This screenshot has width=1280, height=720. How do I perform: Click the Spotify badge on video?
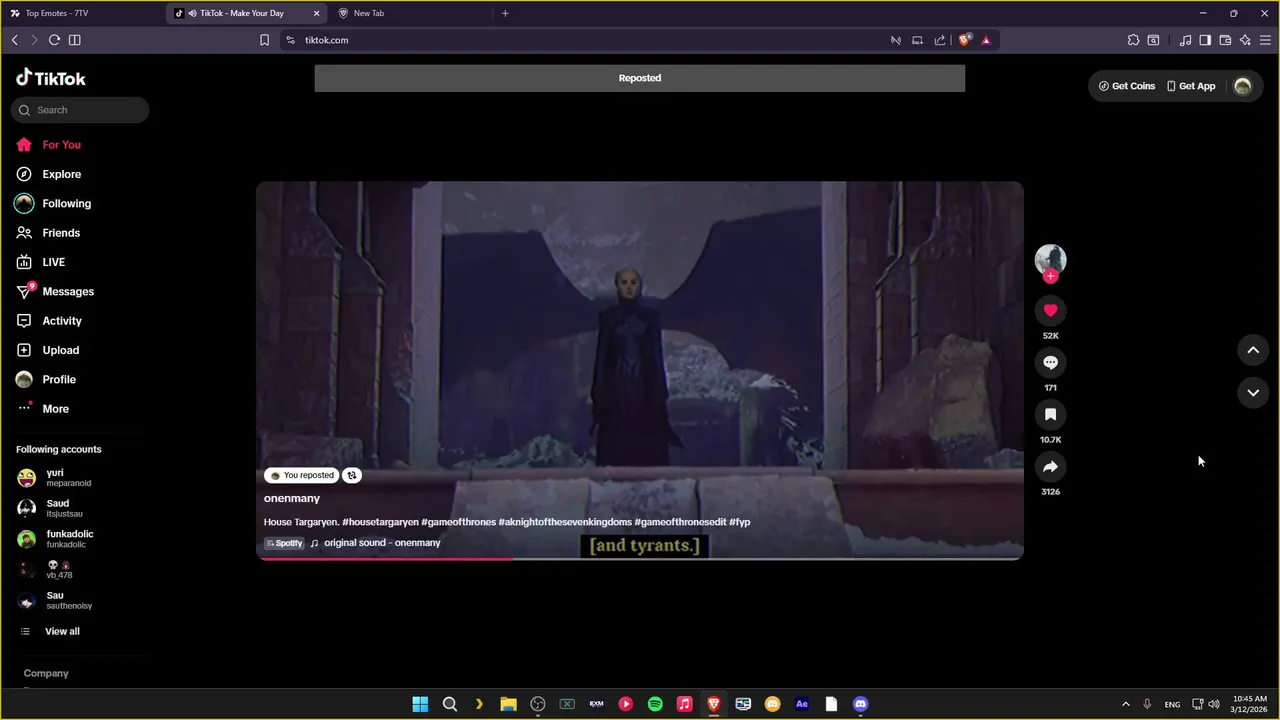coord(284,543)
